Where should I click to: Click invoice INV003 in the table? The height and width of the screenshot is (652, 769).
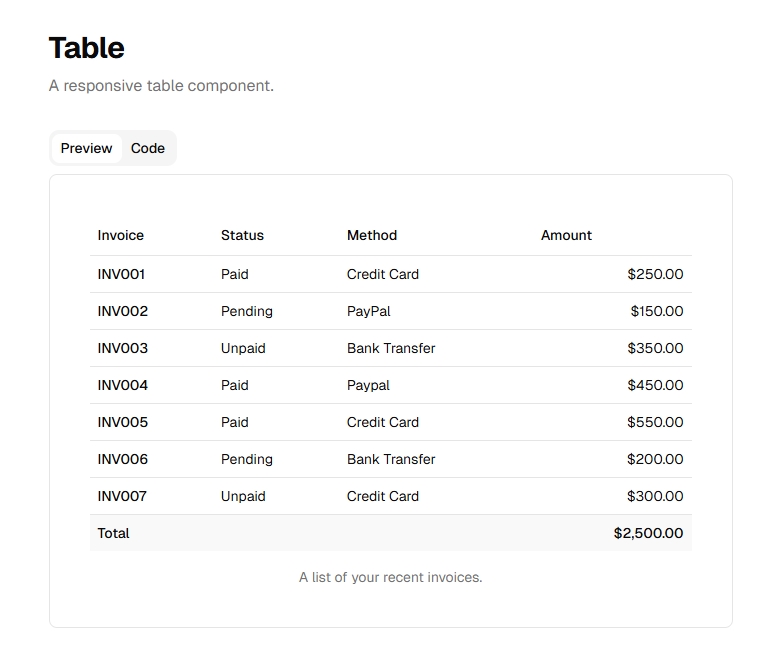coord(122,348)
